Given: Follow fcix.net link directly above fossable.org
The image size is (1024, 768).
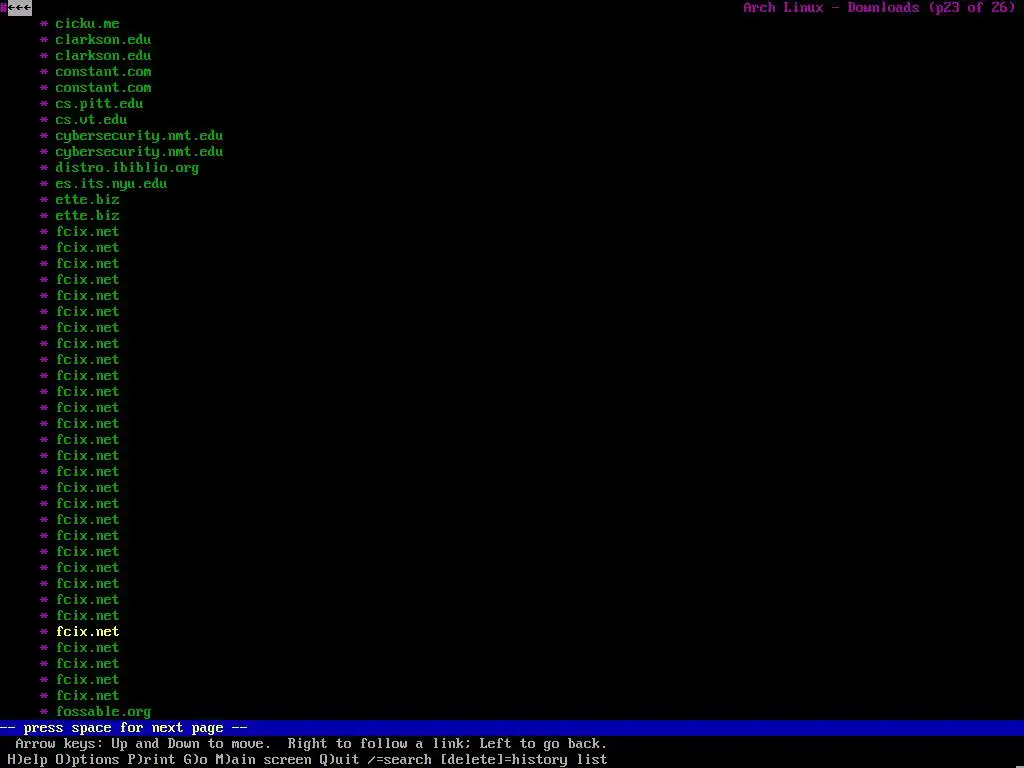Looking at the screenshot, I should click(x=88, y=696).
